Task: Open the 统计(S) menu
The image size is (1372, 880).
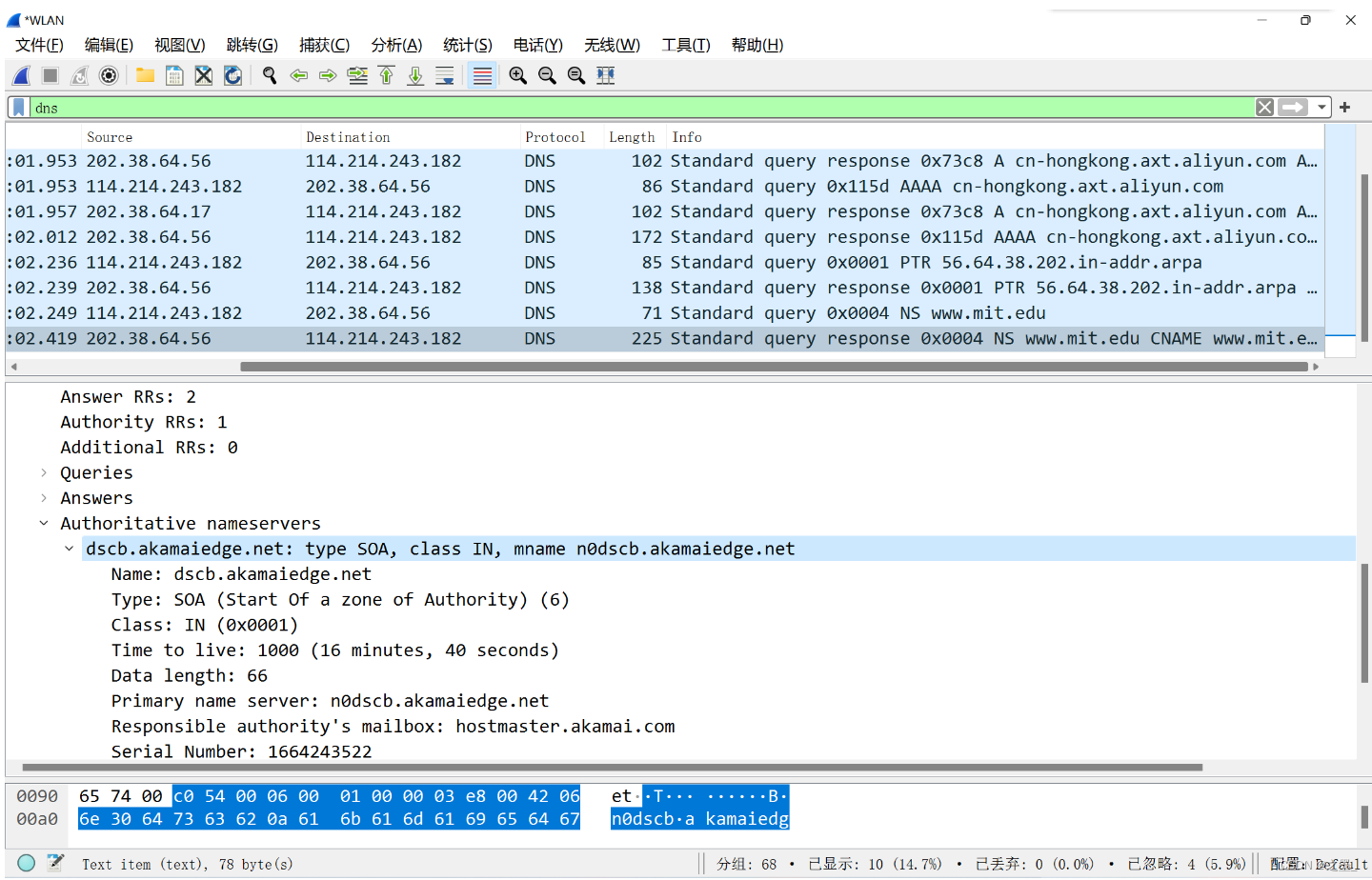Action: click(x=468, y=45)
